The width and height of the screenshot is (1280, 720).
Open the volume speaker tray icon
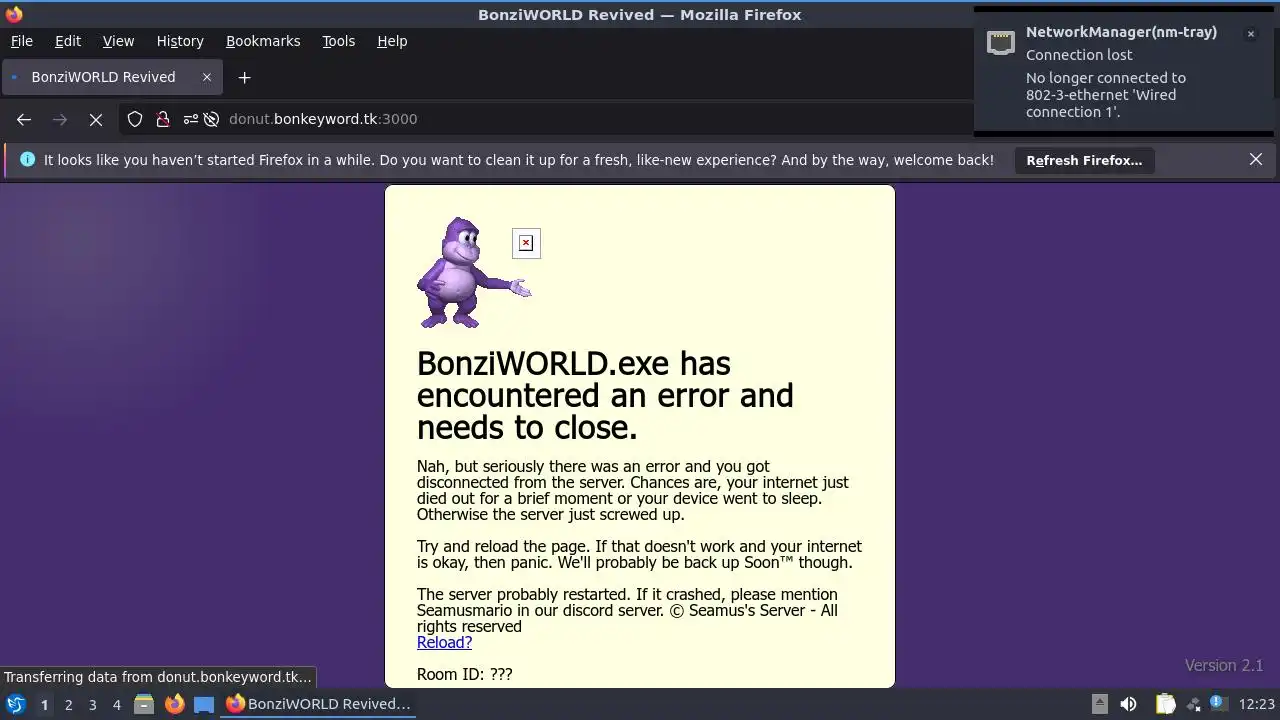click(1128, 704)
